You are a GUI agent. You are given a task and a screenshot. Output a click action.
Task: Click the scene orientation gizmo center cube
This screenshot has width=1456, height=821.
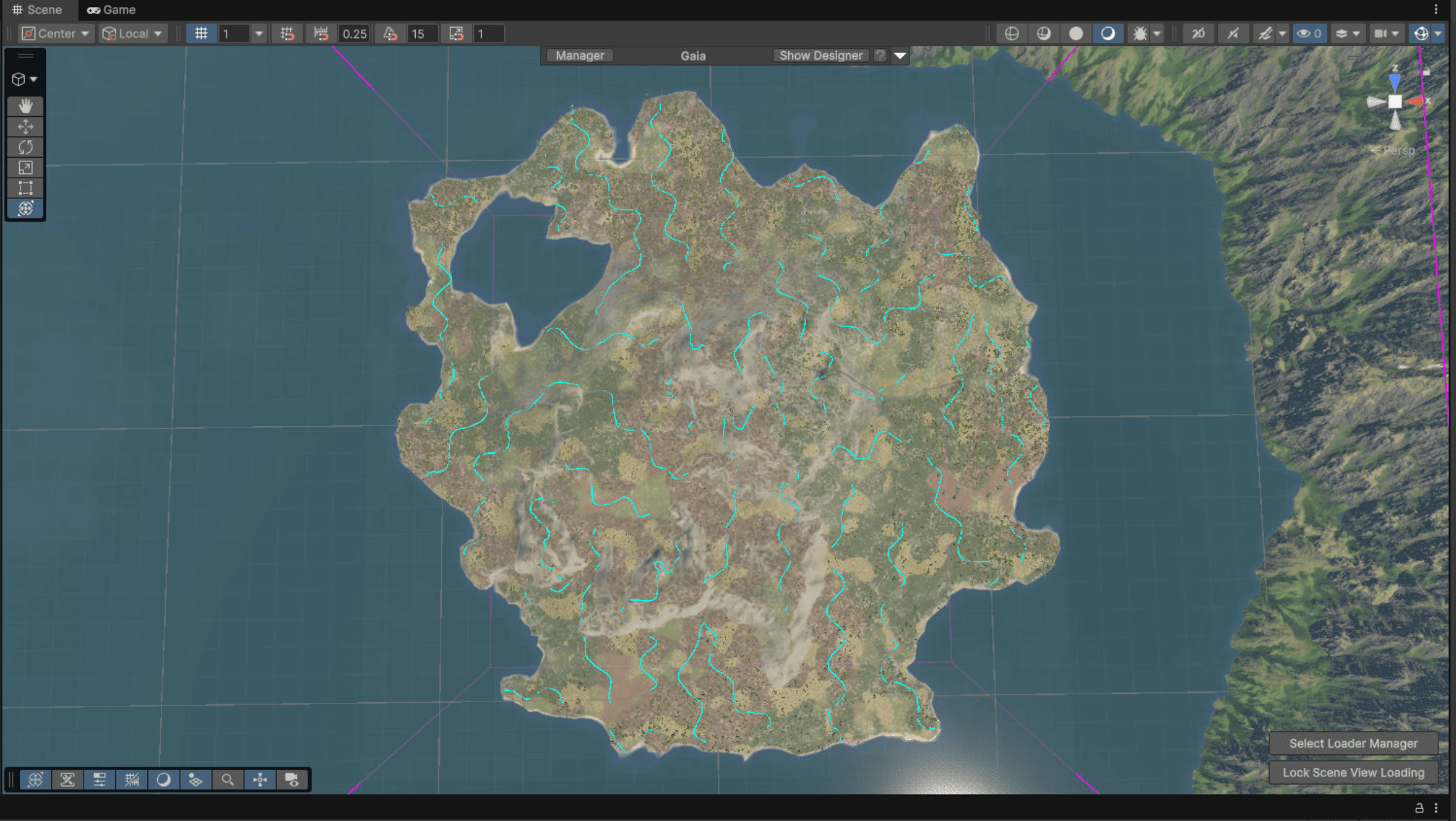tap(1394, 102)
